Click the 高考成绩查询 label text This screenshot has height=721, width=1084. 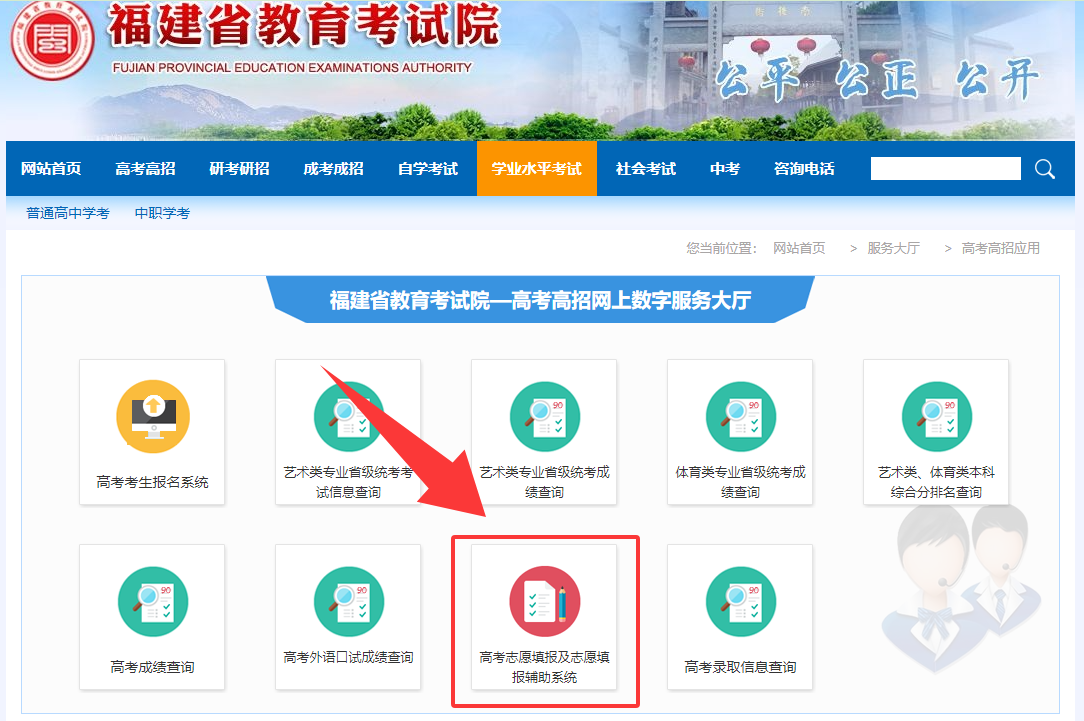pos(153,667)
